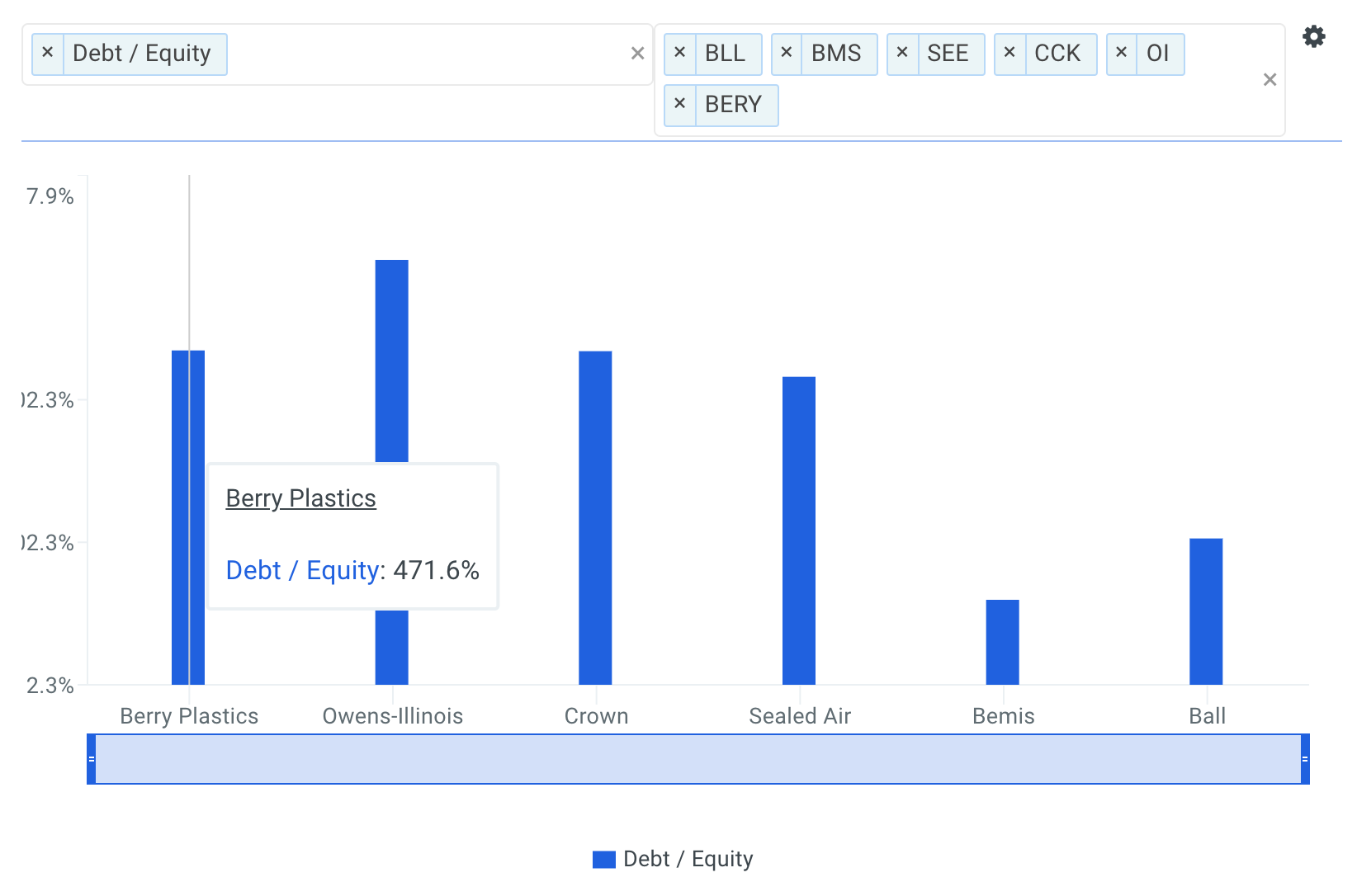The width and height of the screenshot is (1357, 896).
Task: Remove the CCK ticker tag
Action: (x=1009, y=53)
